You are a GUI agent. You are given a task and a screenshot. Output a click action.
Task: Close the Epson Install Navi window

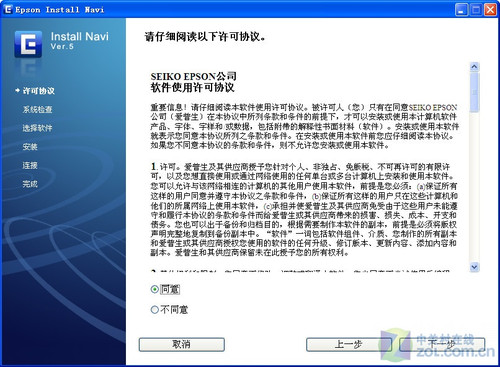490,9
